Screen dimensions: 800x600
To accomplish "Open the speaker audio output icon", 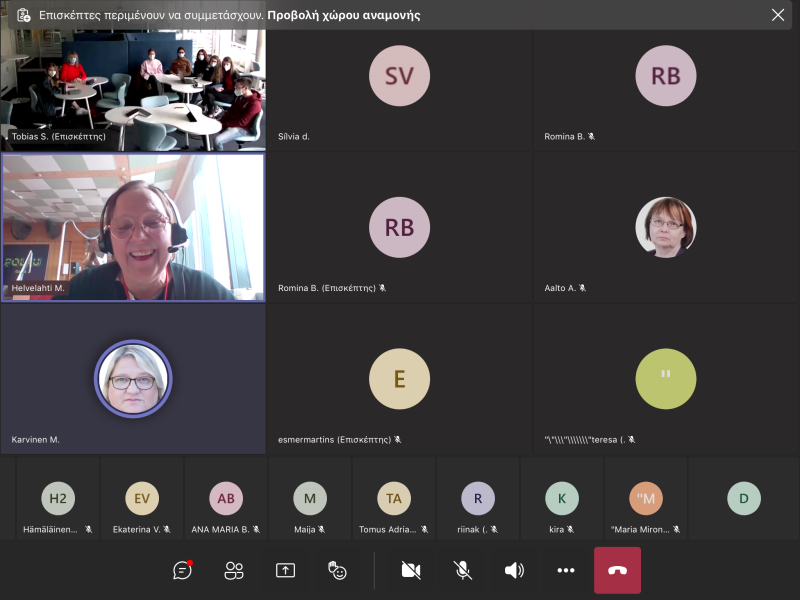I will (x=514, y=570).
